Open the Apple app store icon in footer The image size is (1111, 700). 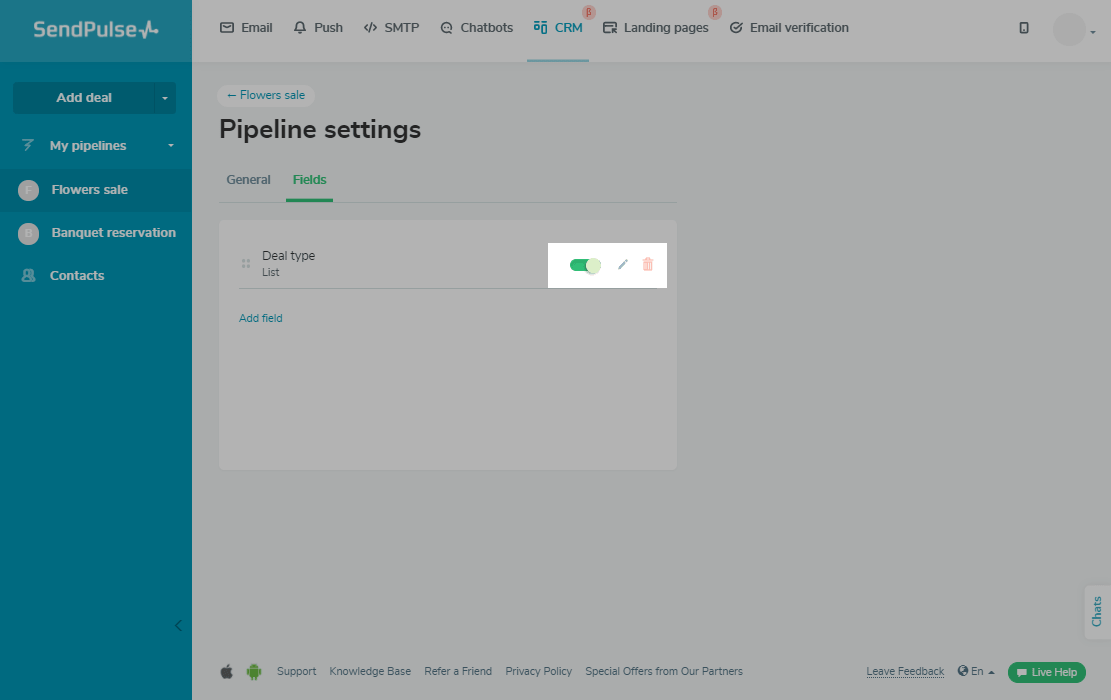pyautogui.click(x=227, y=672)
